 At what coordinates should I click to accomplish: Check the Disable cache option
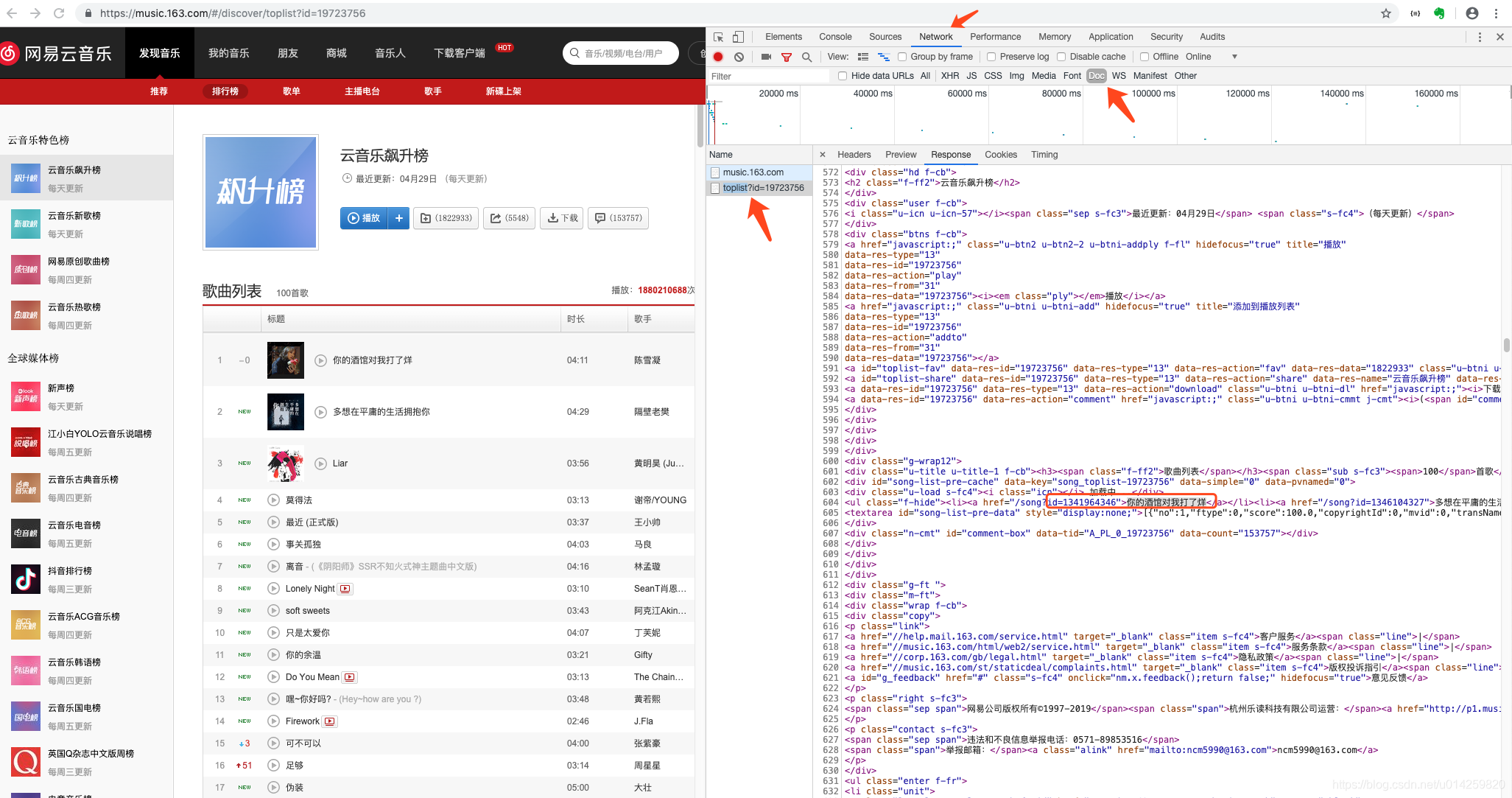tap(1061, 57)
